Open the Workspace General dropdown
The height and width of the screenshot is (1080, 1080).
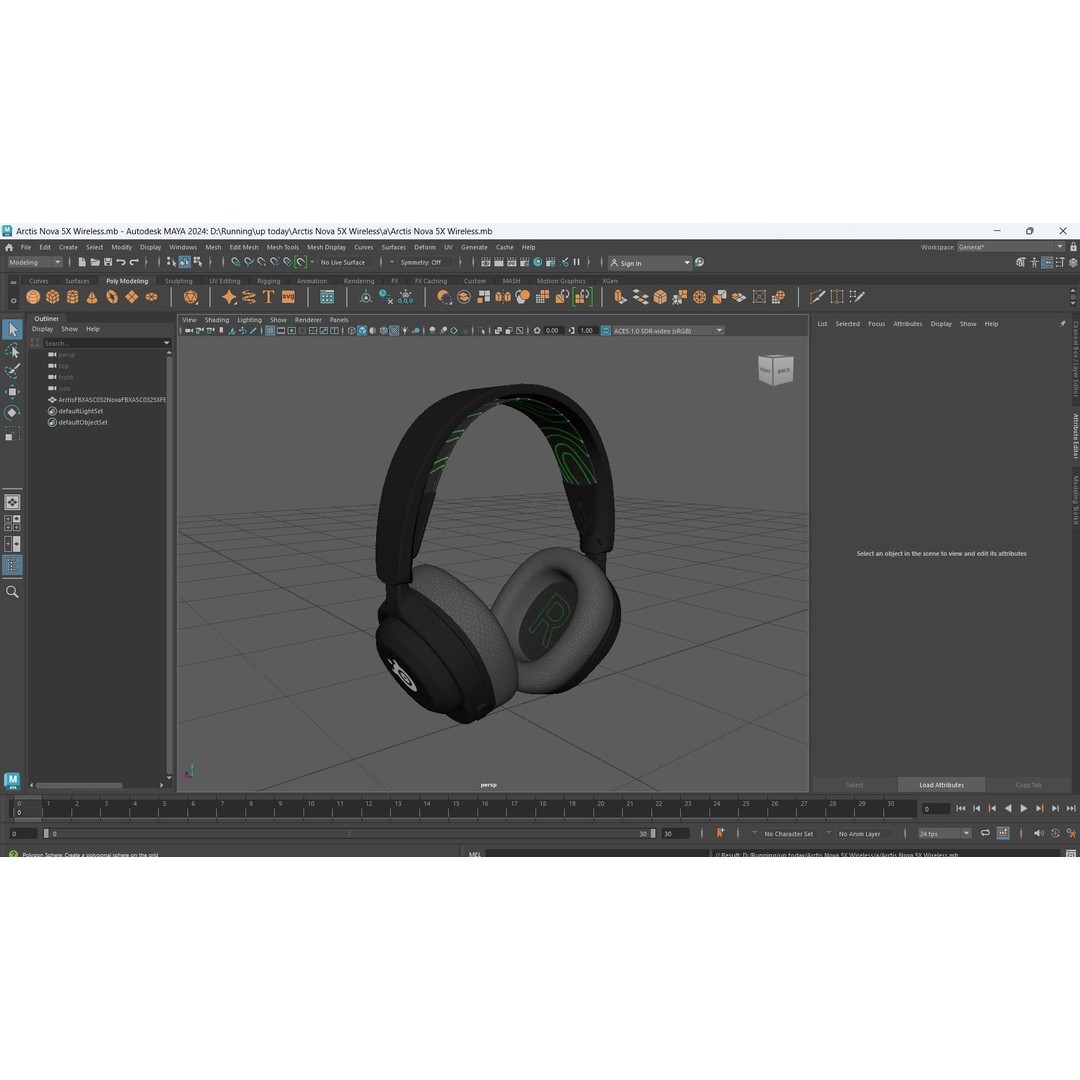pyautogui.click(x=1011, y=247)
